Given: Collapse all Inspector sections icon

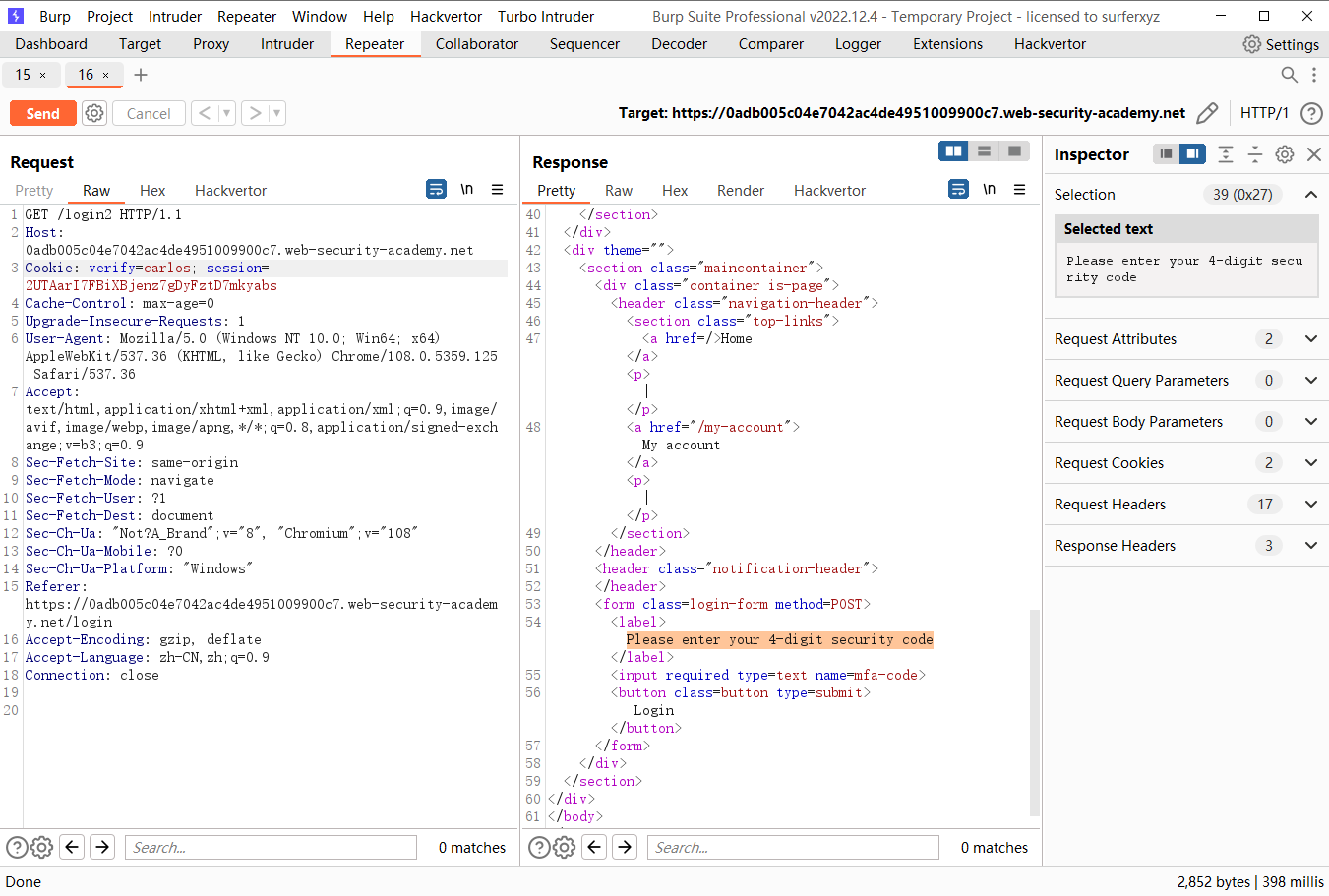Looking at the screenshot, I should [x=1255, y=154].
